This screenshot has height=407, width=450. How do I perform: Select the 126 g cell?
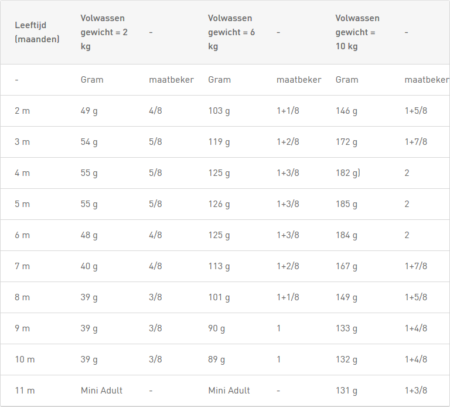(219, 204)
